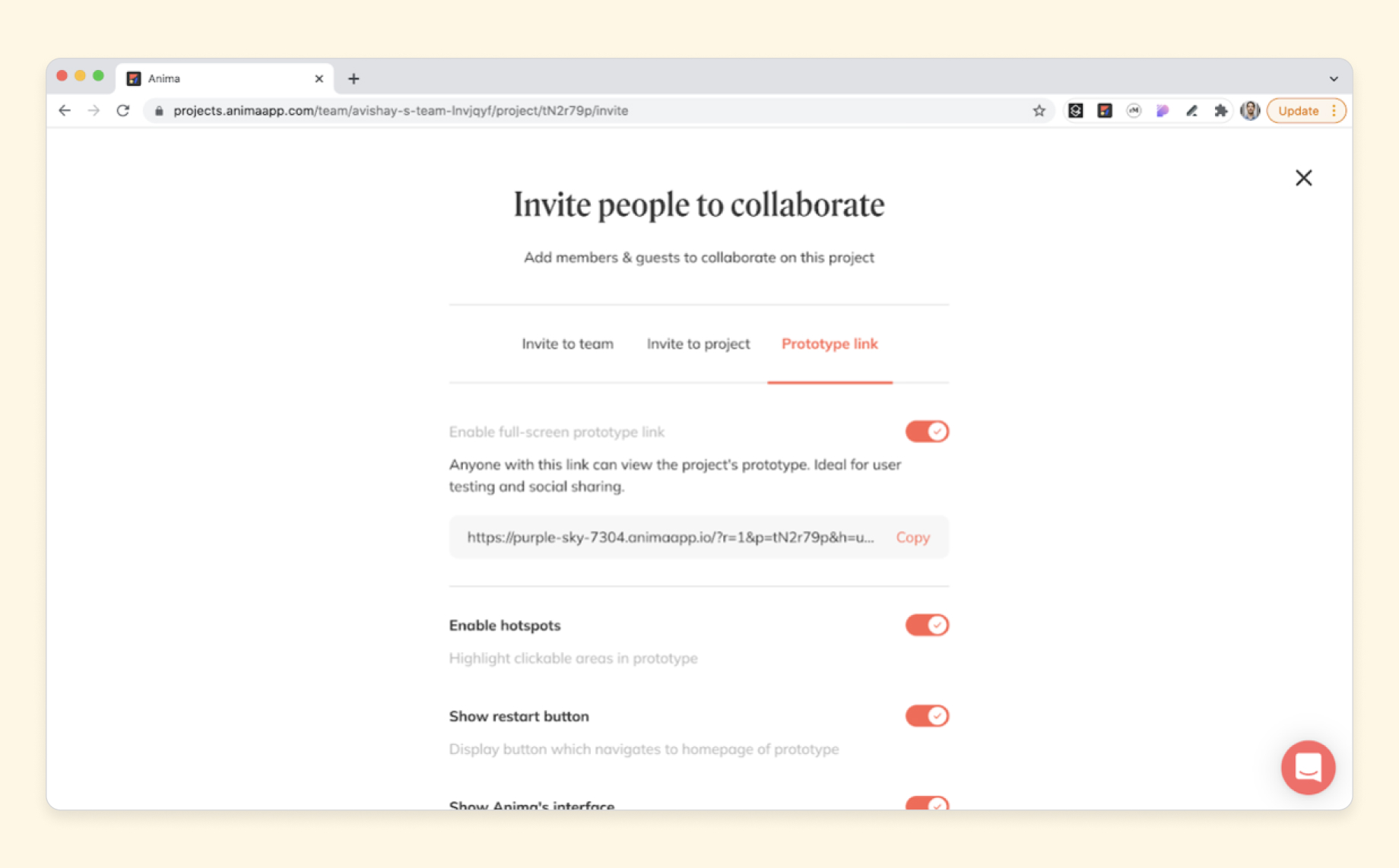This screenshot has width=1399, height=868.
Task: Switch to Invite to team tab
Action: point(567,344)
